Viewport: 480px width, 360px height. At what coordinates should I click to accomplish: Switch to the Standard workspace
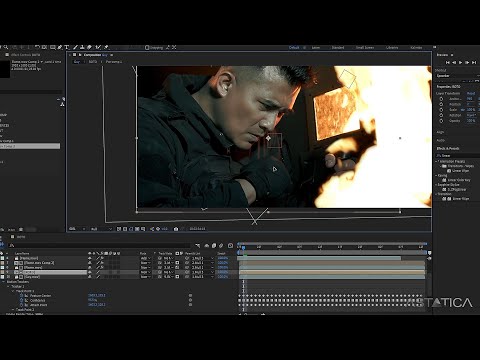pyautogui.click(x=338, y=47)
